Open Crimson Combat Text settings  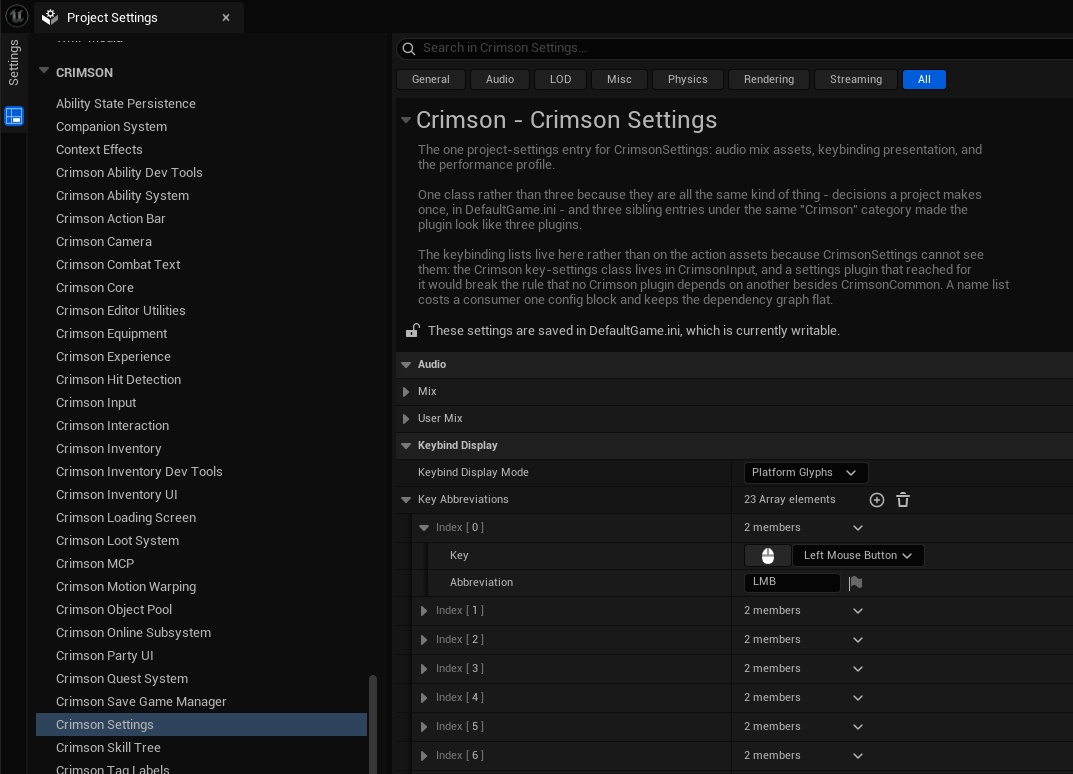pyautogui.click(x=118, y=265)
